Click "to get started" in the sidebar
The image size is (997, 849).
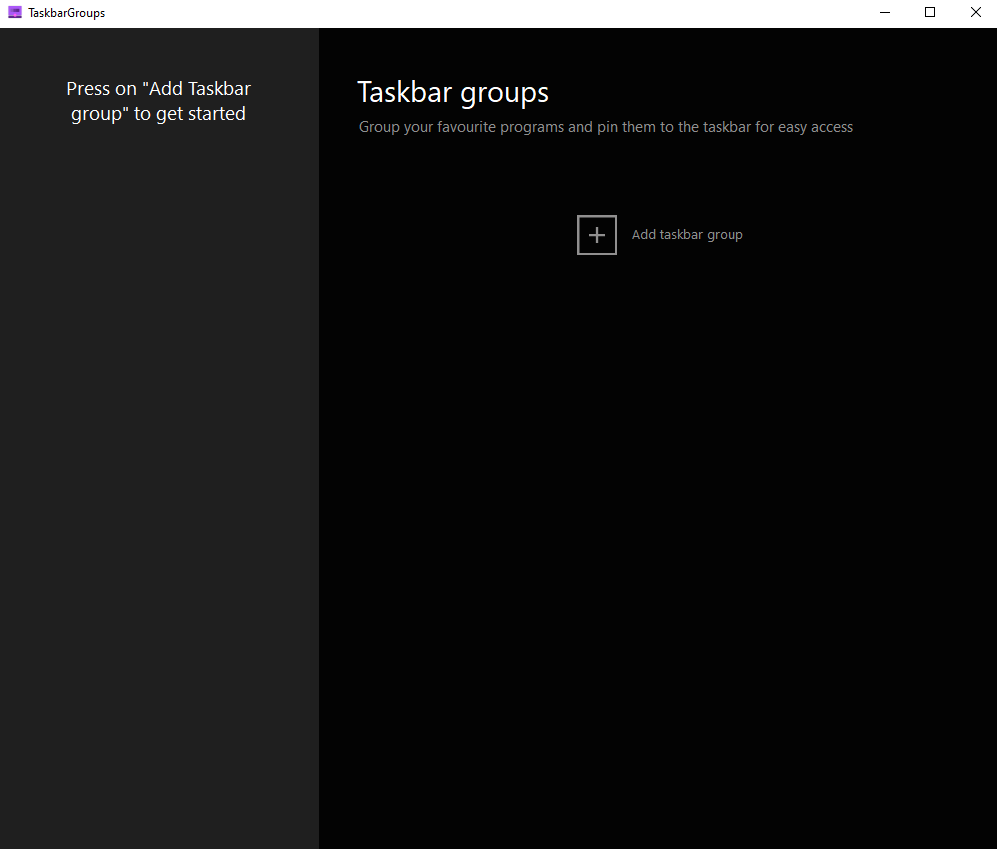[x=189, y=114]
